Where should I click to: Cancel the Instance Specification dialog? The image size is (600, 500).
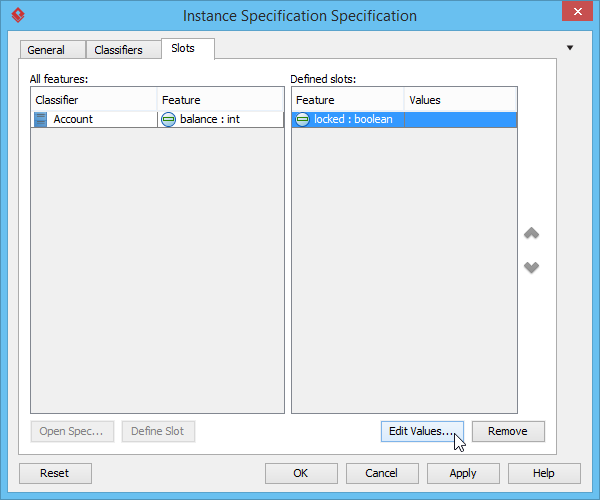click(x=382, y=473)
